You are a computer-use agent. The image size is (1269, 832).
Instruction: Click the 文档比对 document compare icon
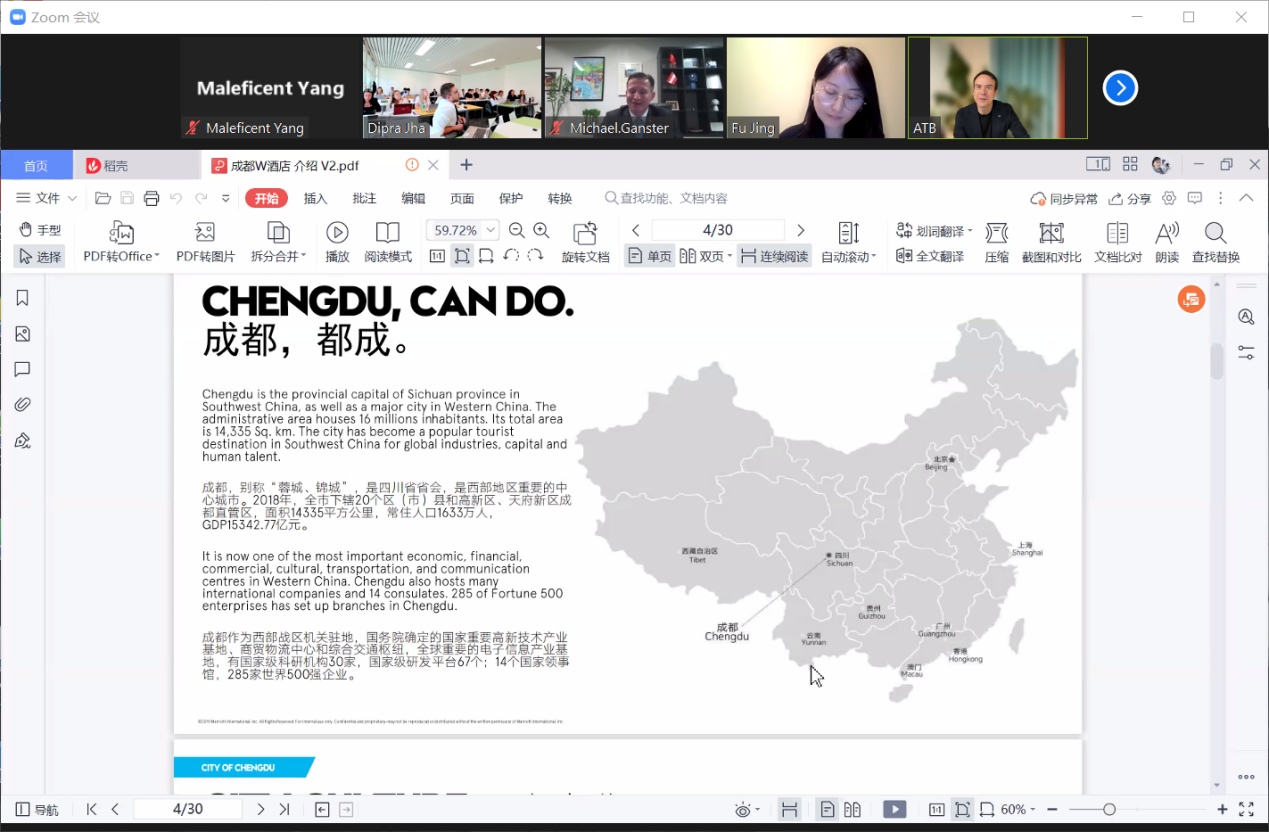1117,243
